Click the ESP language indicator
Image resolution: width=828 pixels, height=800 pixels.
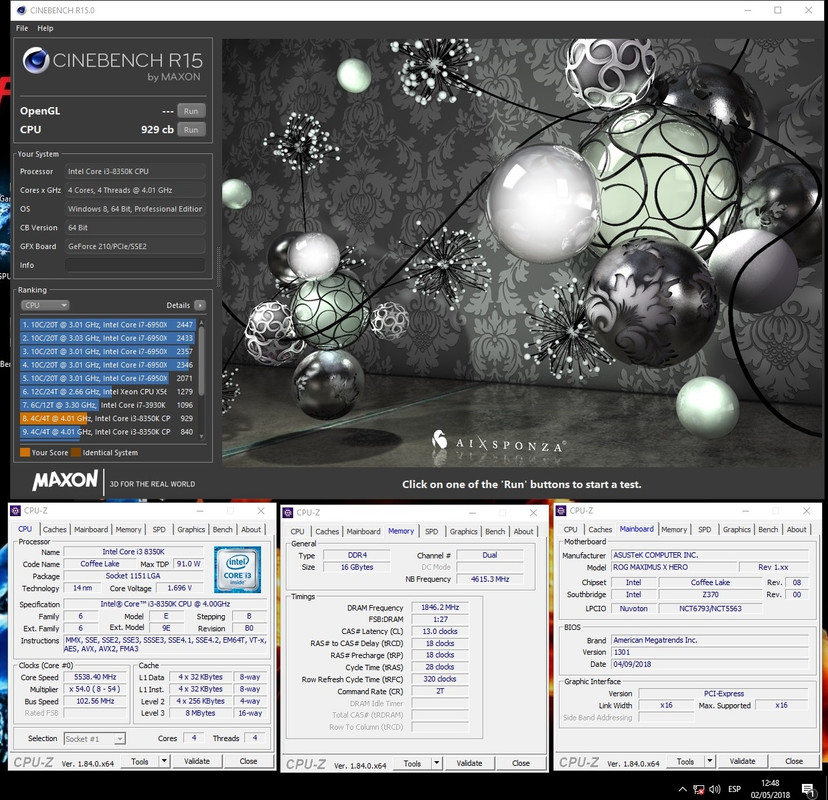734,789
